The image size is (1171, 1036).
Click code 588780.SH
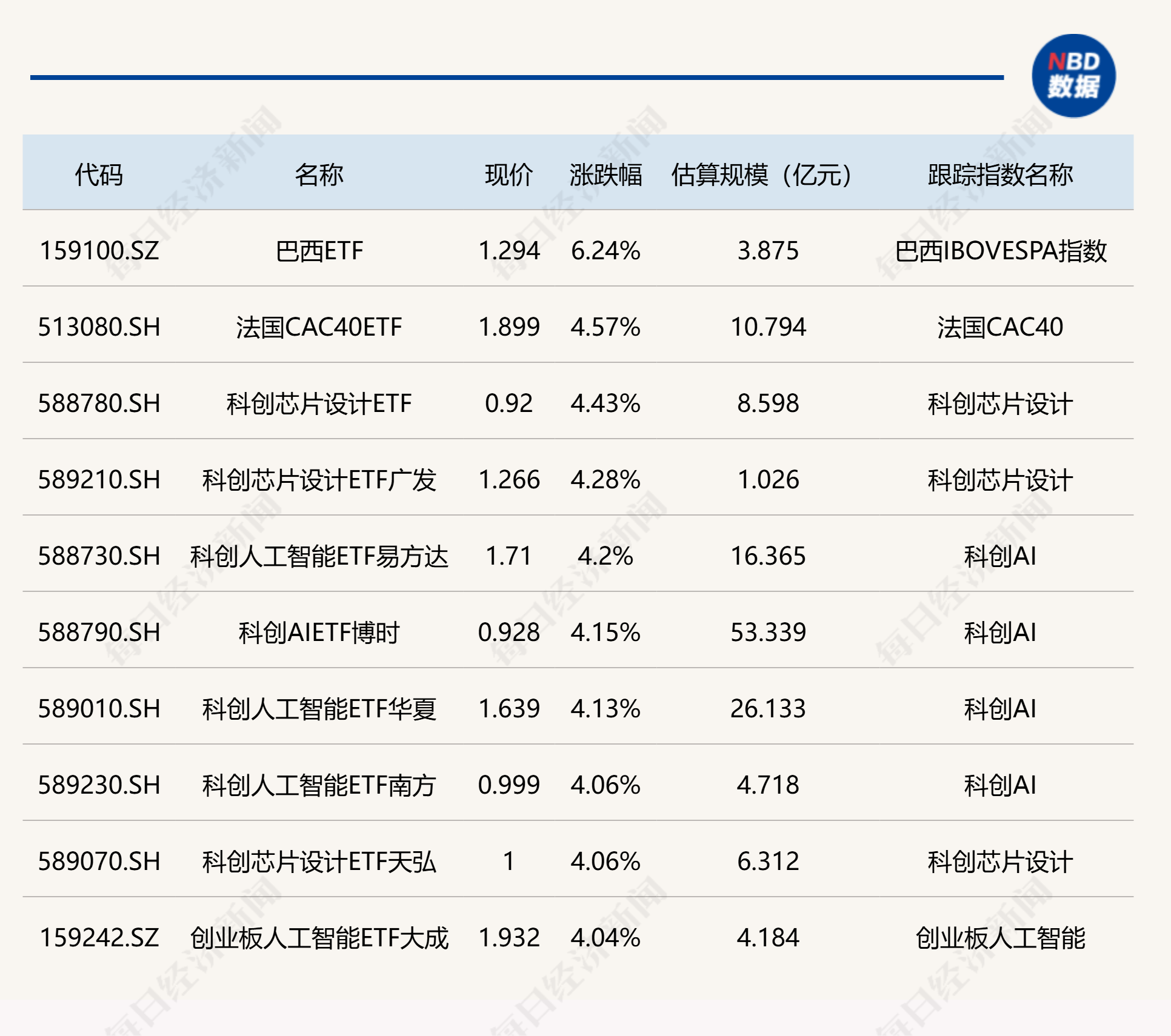coord(99,403)
